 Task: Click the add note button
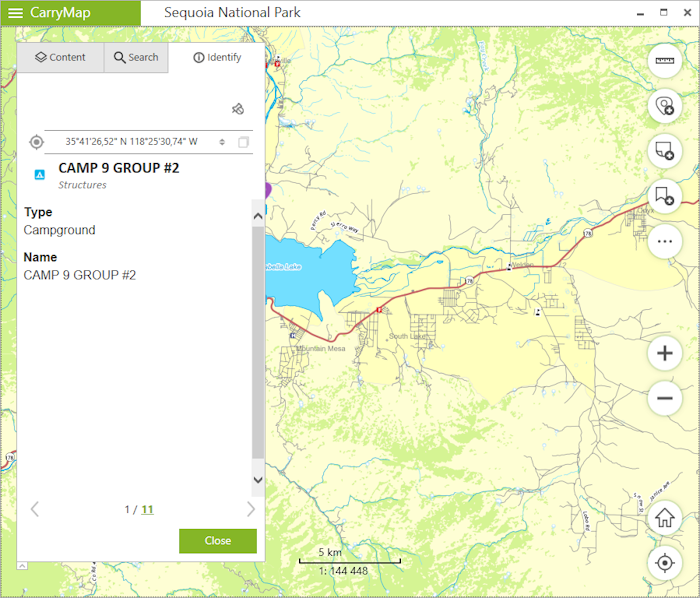tap(664, 151)
